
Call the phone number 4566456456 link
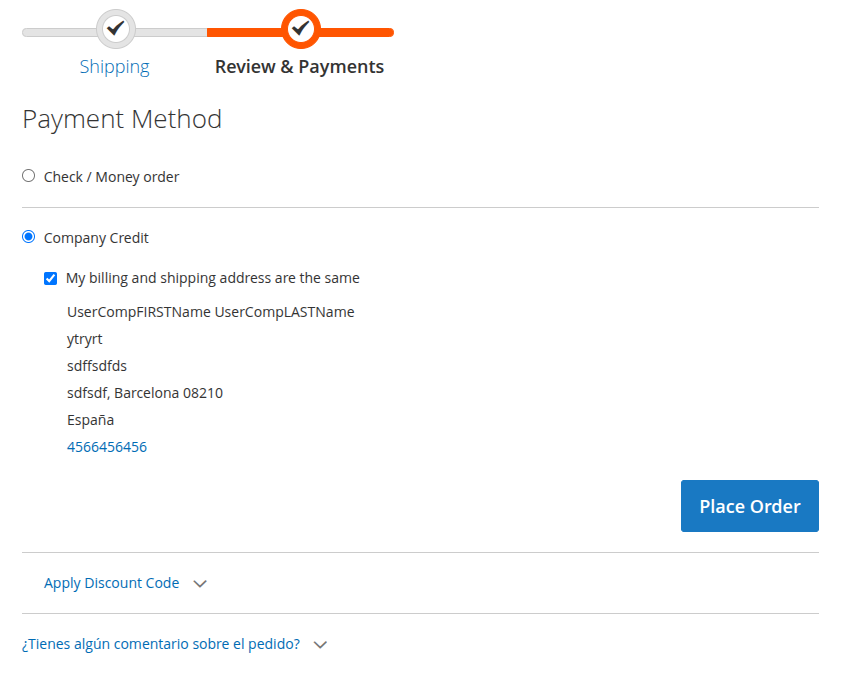click(107, 446)
